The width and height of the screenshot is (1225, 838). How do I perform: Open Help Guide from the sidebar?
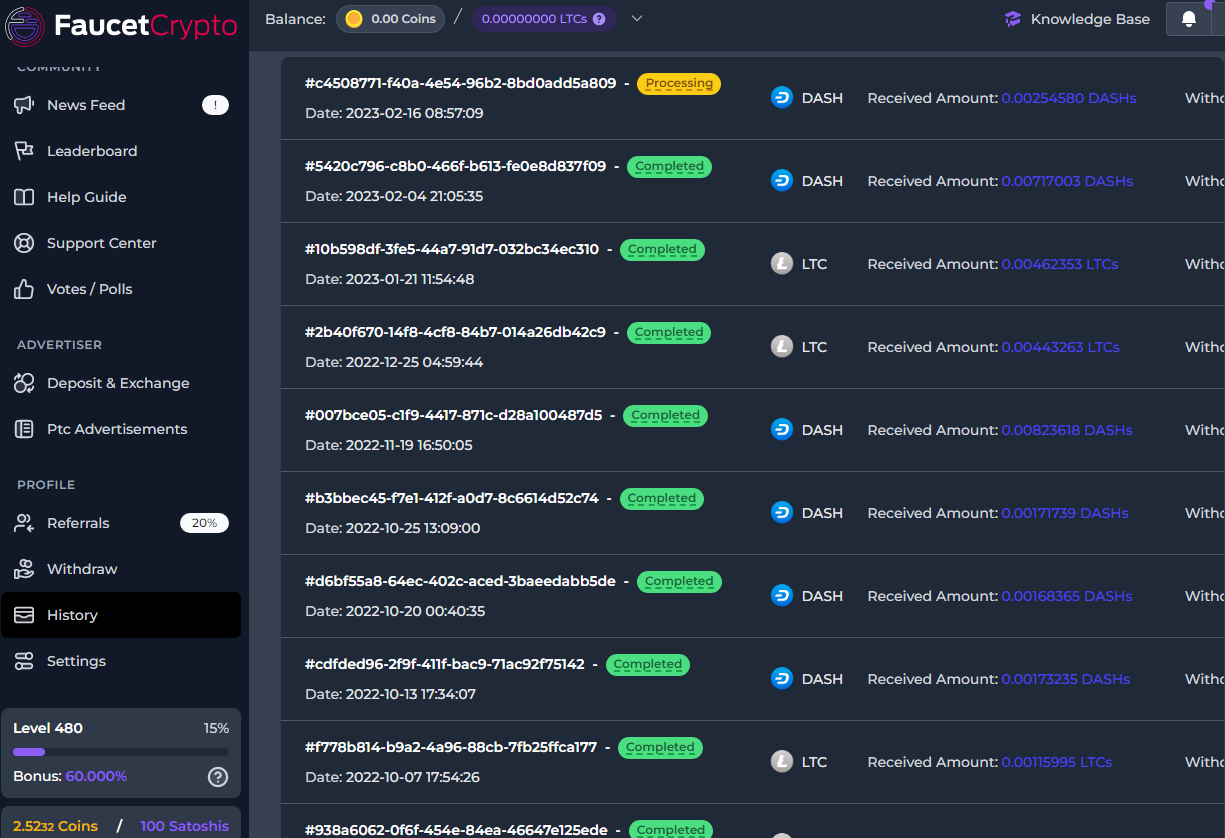click(121, 197)
